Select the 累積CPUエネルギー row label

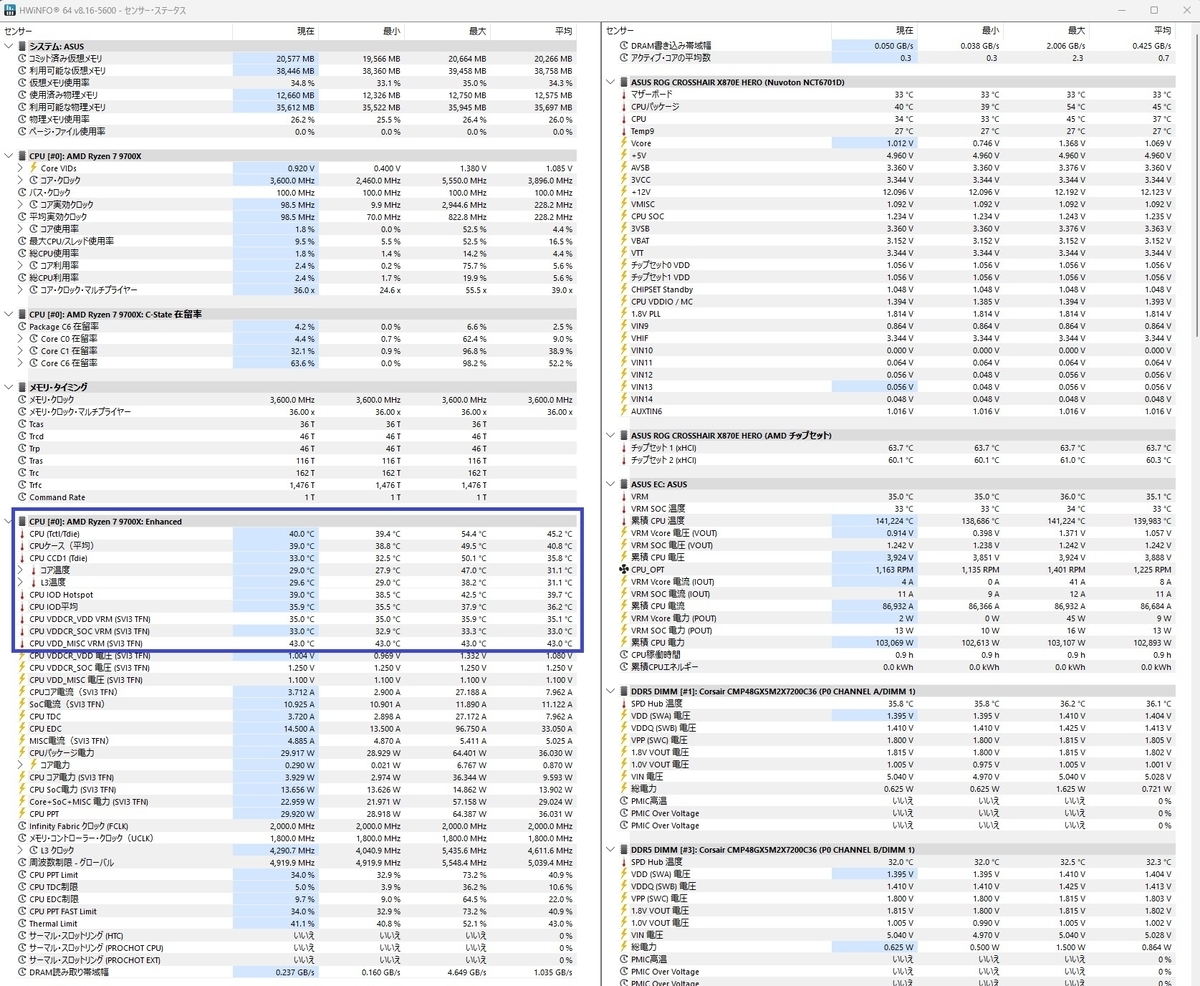coord(665,666)
